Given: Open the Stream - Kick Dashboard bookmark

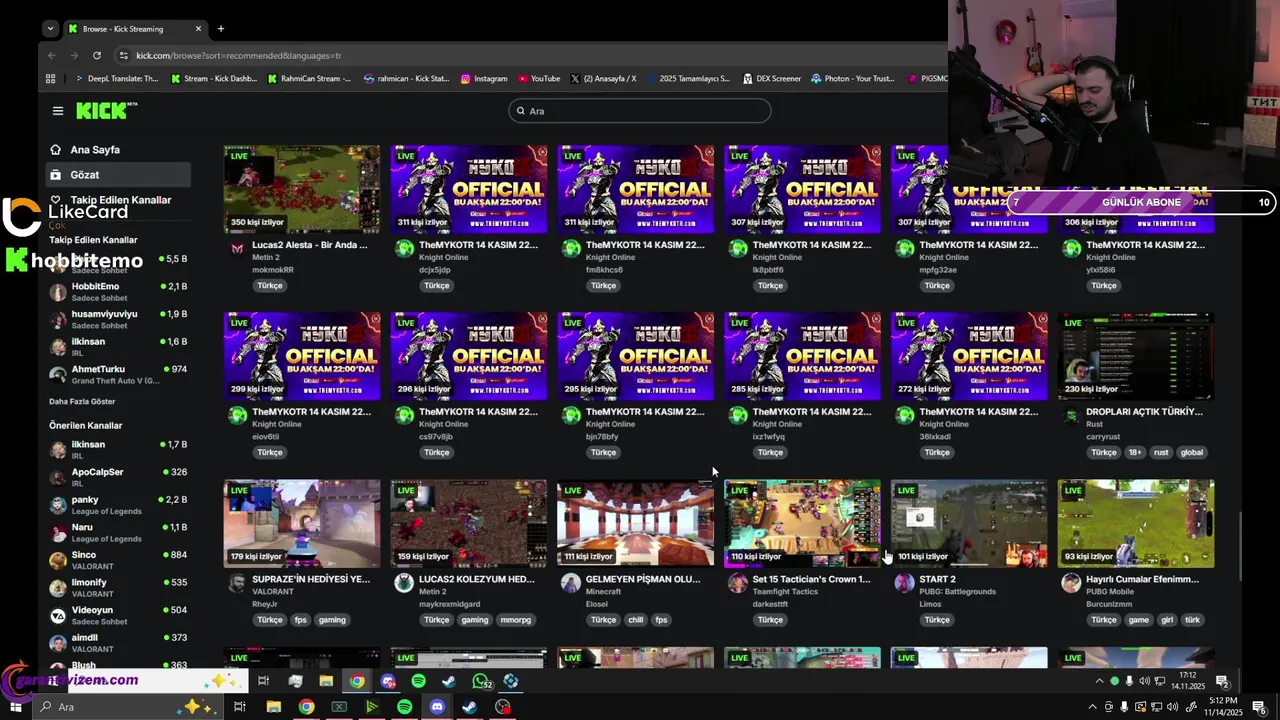Looking at the screenshot, I should click(x=213, y=78).
